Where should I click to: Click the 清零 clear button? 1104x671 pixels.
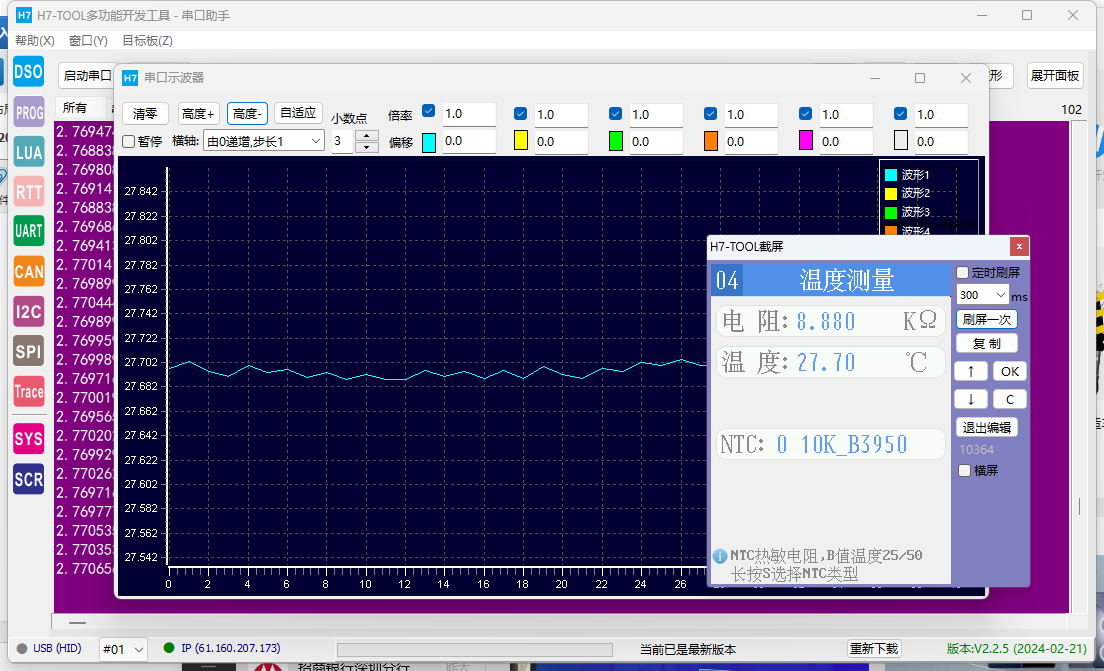145,113
